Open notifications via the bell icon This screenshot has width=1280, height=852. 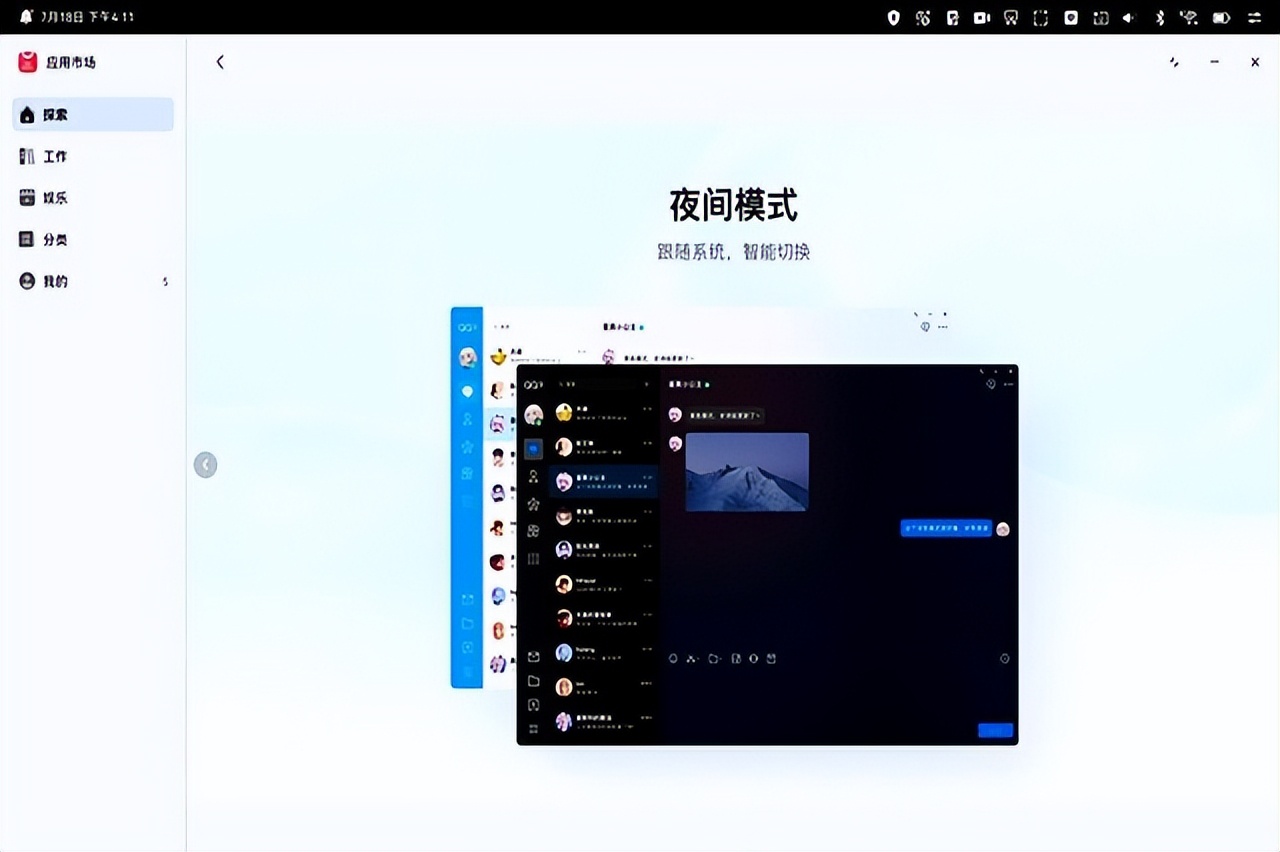coord(26,17)
